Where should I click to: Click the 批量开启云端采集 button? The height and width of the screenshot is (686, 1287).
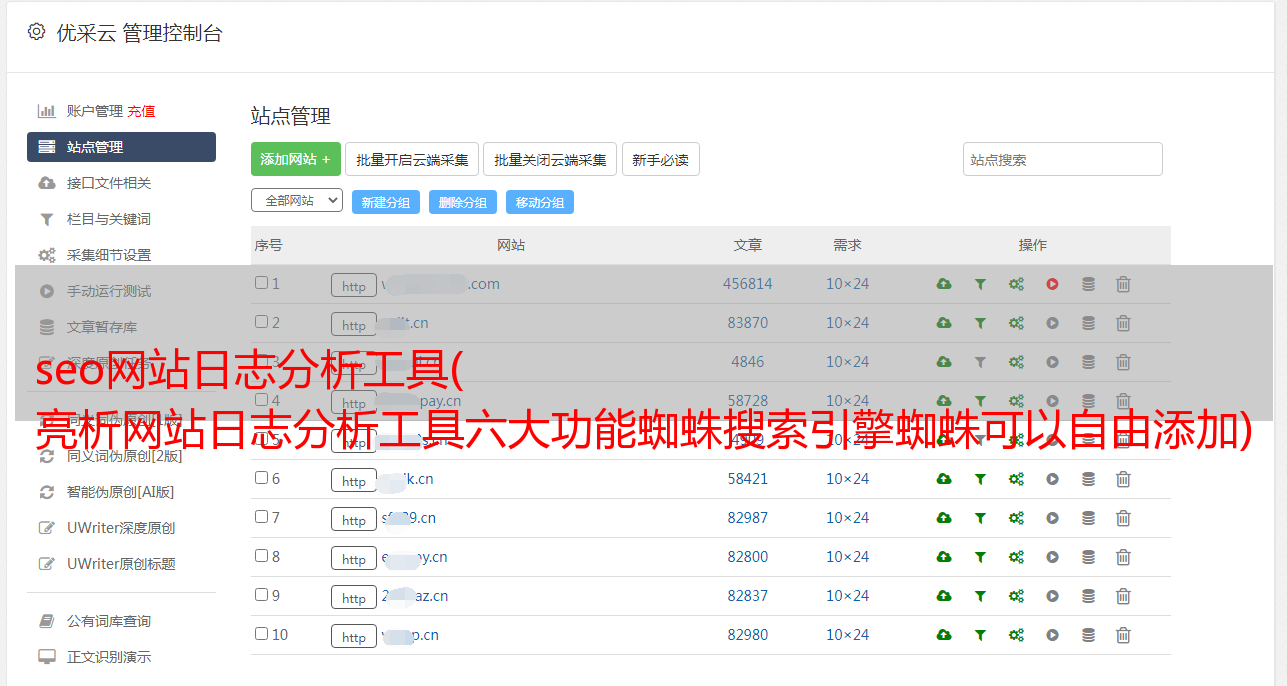[x=412, y=159]
